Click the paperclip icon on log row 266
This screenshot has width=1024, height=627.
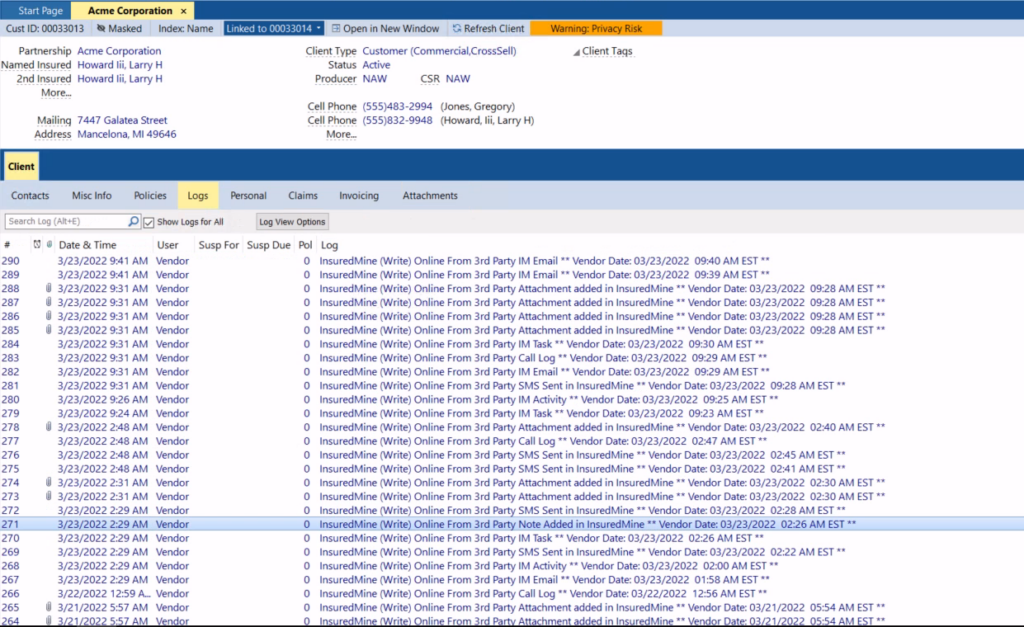[x=49, y=595]
